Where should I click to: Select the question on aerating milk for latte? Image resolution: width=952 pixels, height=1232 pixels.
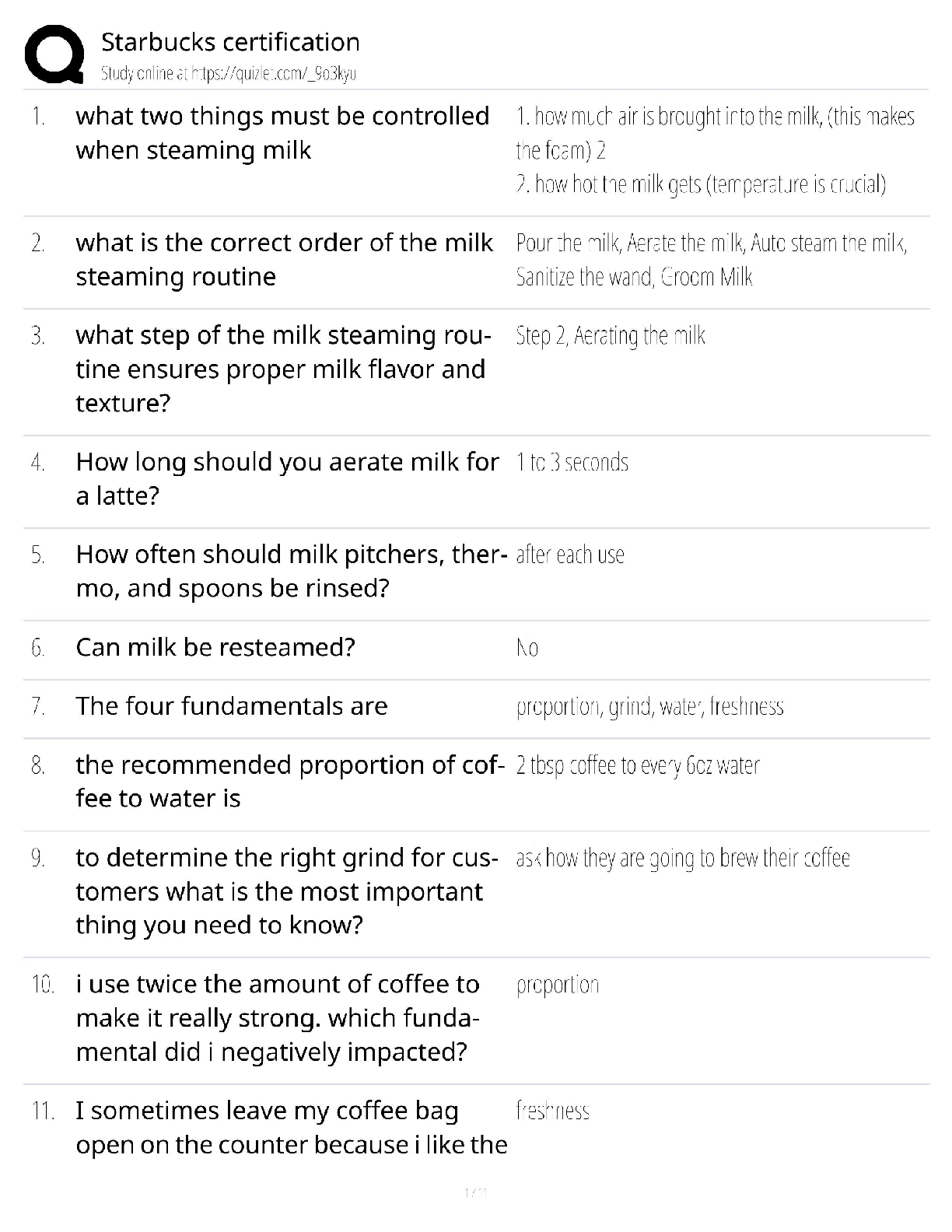tap(287, 478)
